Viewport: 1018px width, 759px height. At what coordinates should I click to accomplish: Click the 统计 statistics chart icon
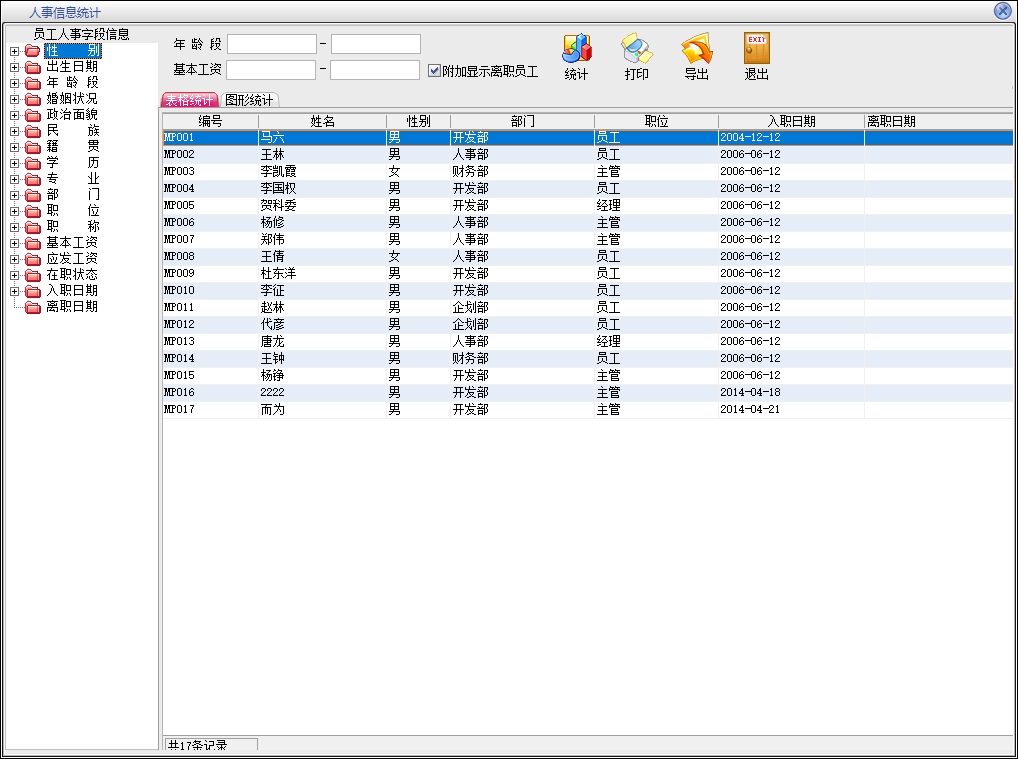click(576, 48)
